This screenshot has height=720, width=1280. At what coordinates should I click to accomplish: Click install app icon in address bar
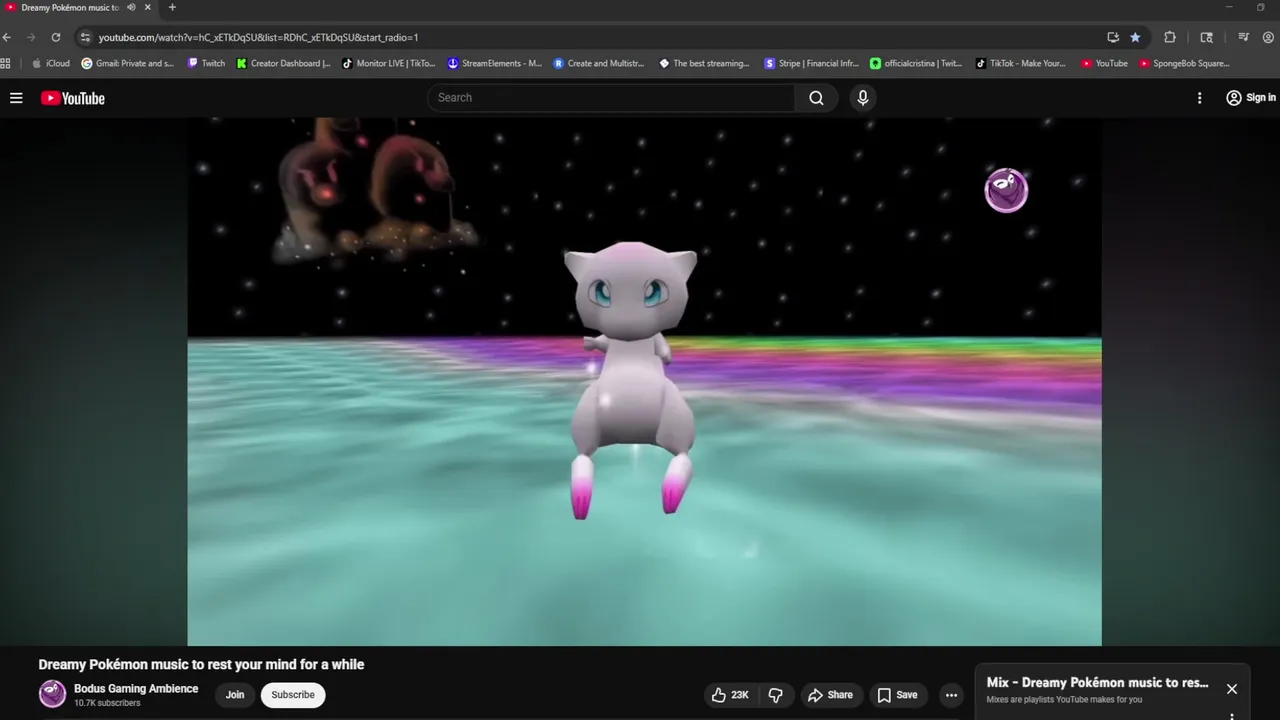click(1113, 37)
